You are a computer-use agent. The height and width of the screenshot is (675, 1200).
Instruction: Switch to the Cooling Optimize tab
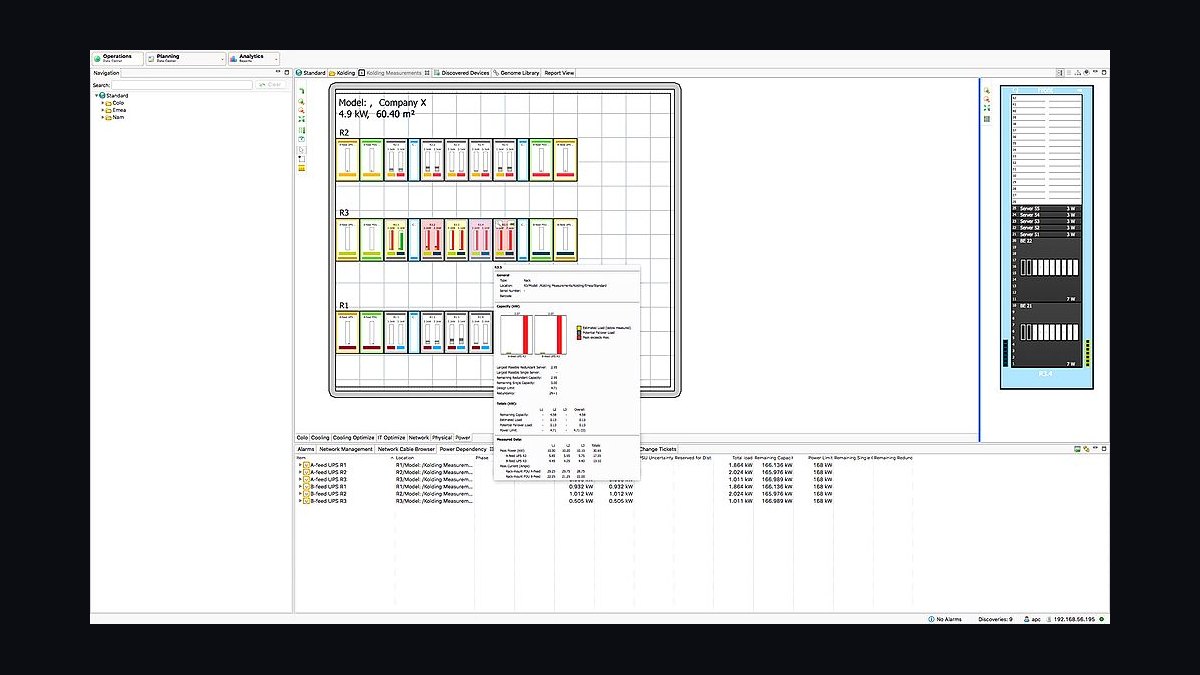click(354, 437)
